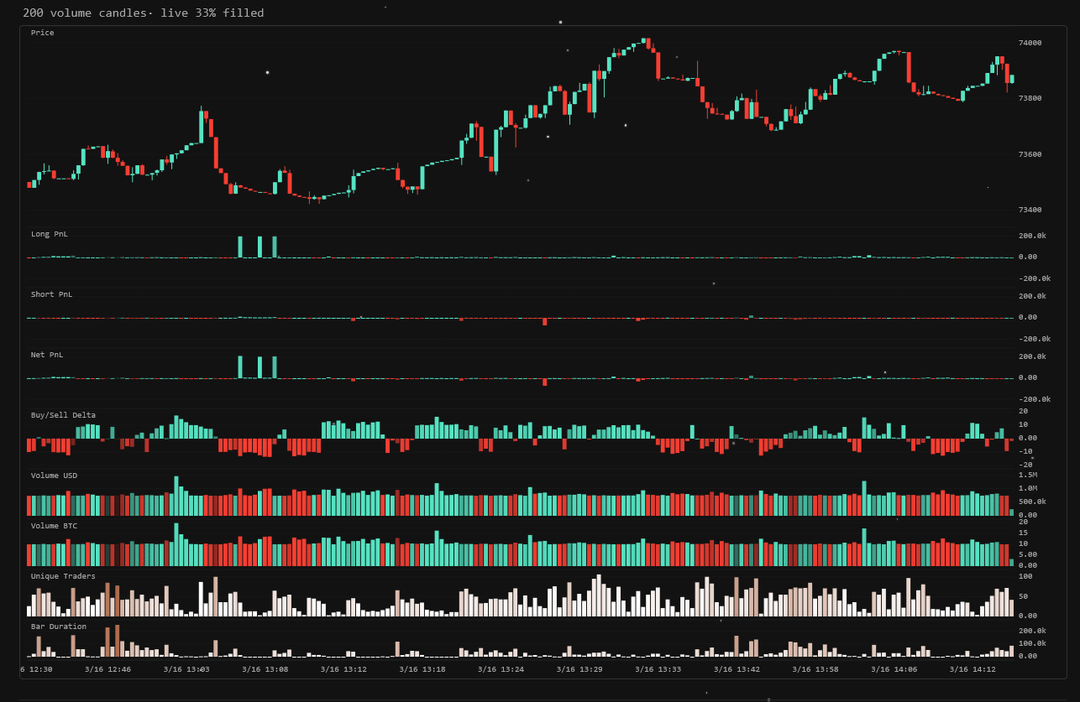Select the Long PnL panel label
Screen dimensions: 1080x702
tap(48, 234)
